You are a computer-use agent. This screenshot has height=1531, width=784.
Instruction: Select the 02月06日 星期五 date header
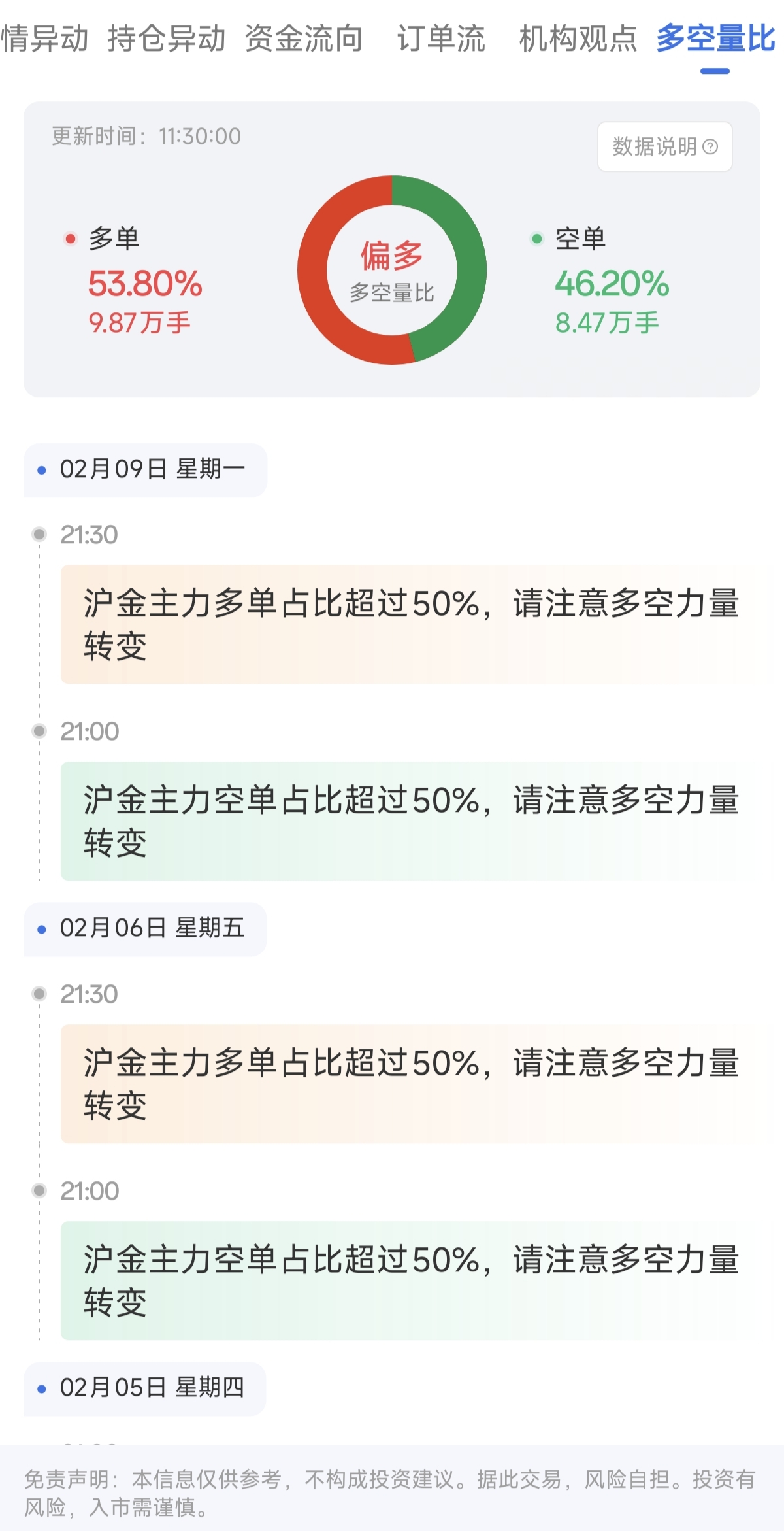pos(145,928)
